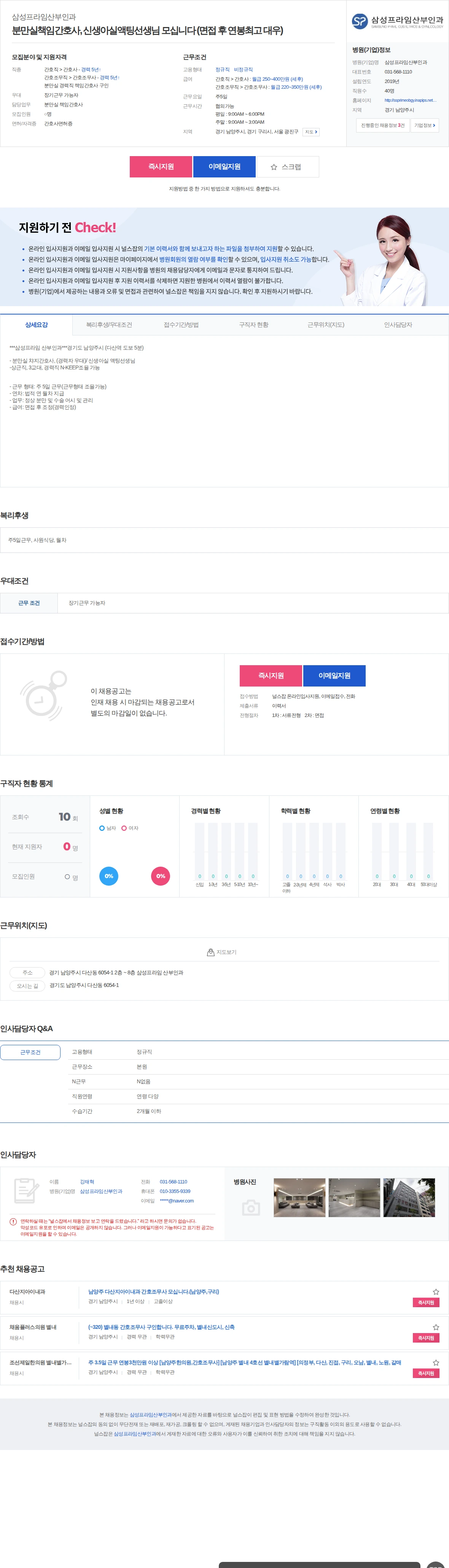Click the 삼성프라임산부인과 SP logo
This screenshot has width=449, height=1568.
pos(397,21)
